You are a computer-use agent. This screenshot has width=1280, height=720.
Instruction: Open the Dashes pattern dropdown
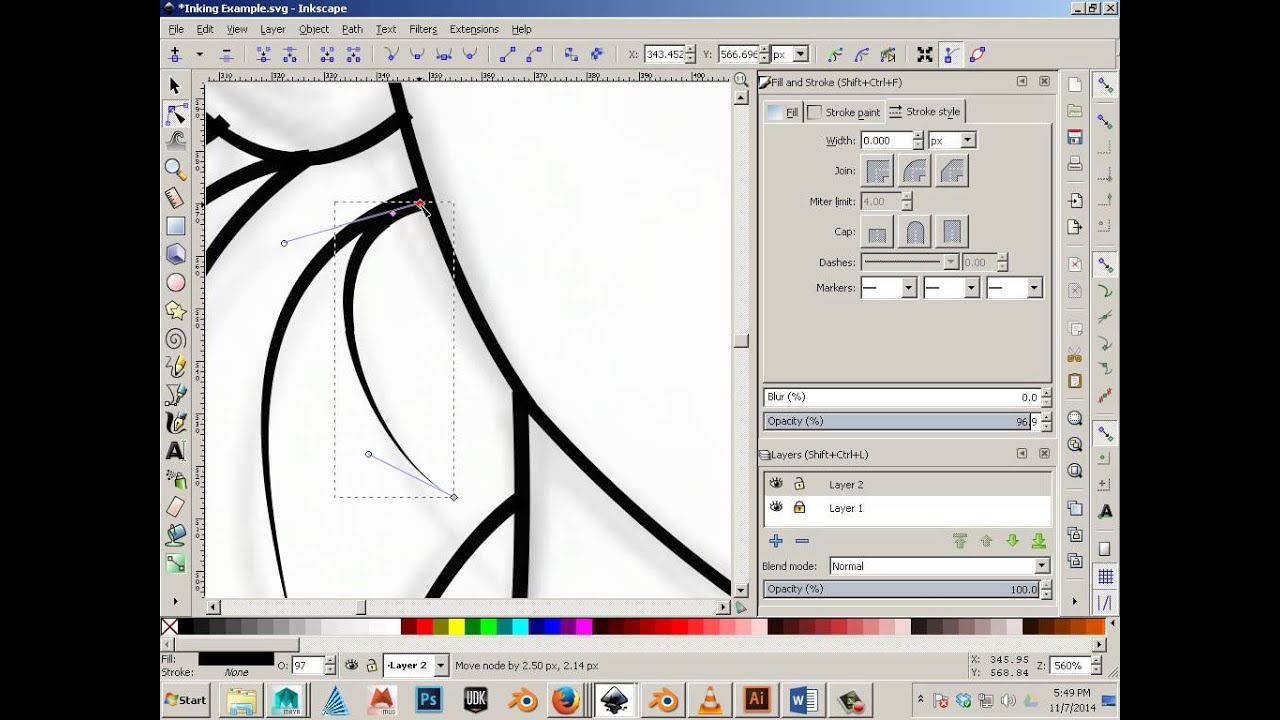click(x=950, y=261)
